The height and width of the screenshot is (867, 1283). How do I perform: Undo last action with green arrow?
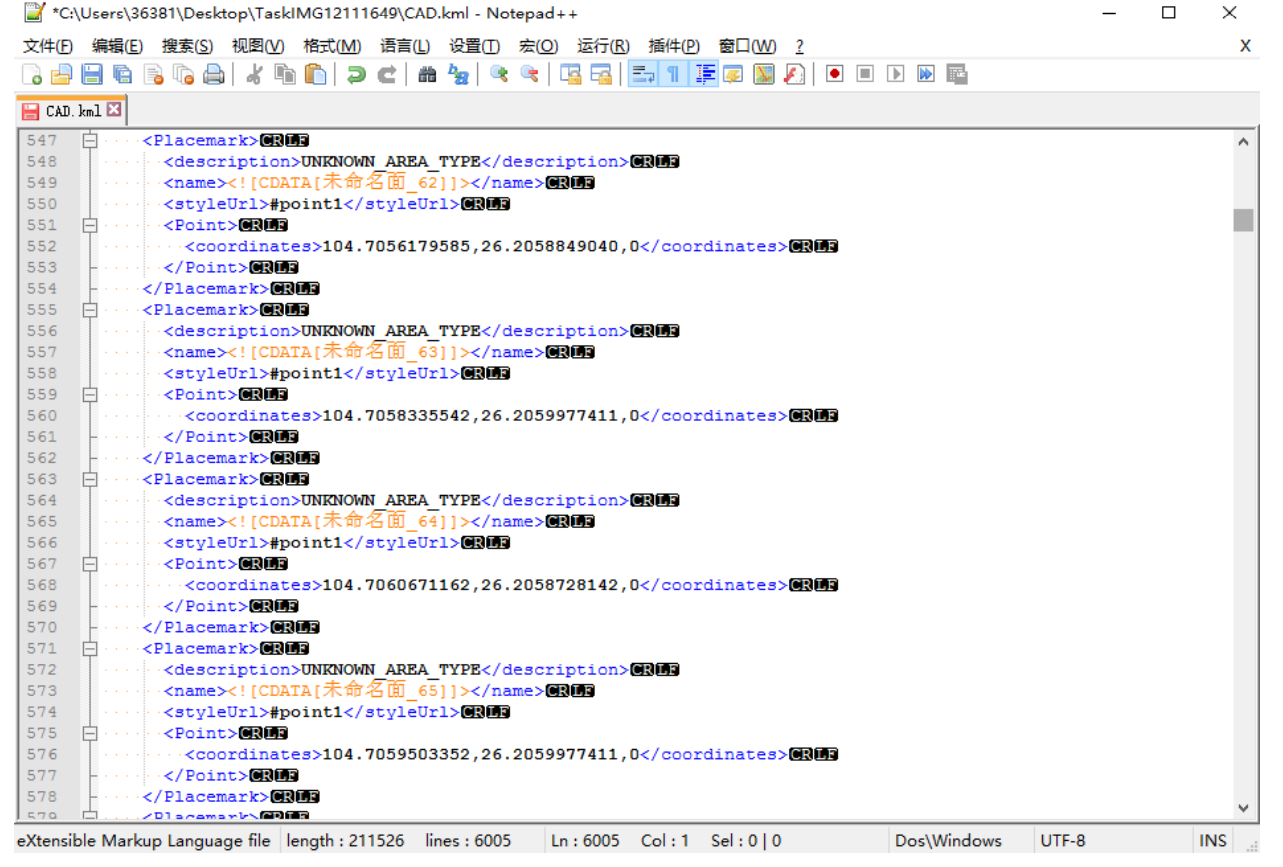coord(356,74)
